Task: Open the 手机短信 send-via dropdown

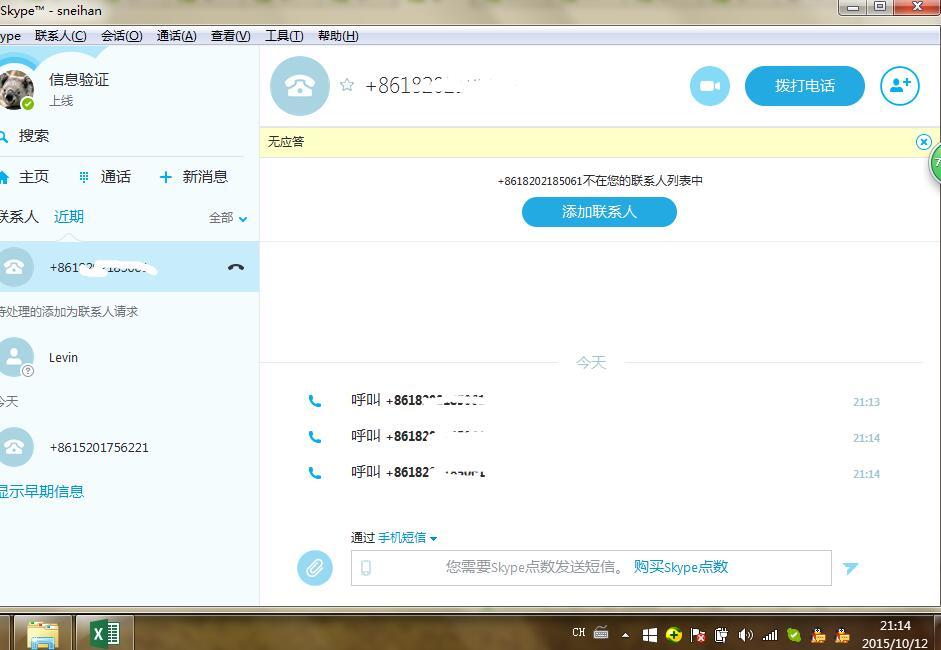Action: click(x=407, y=538)
